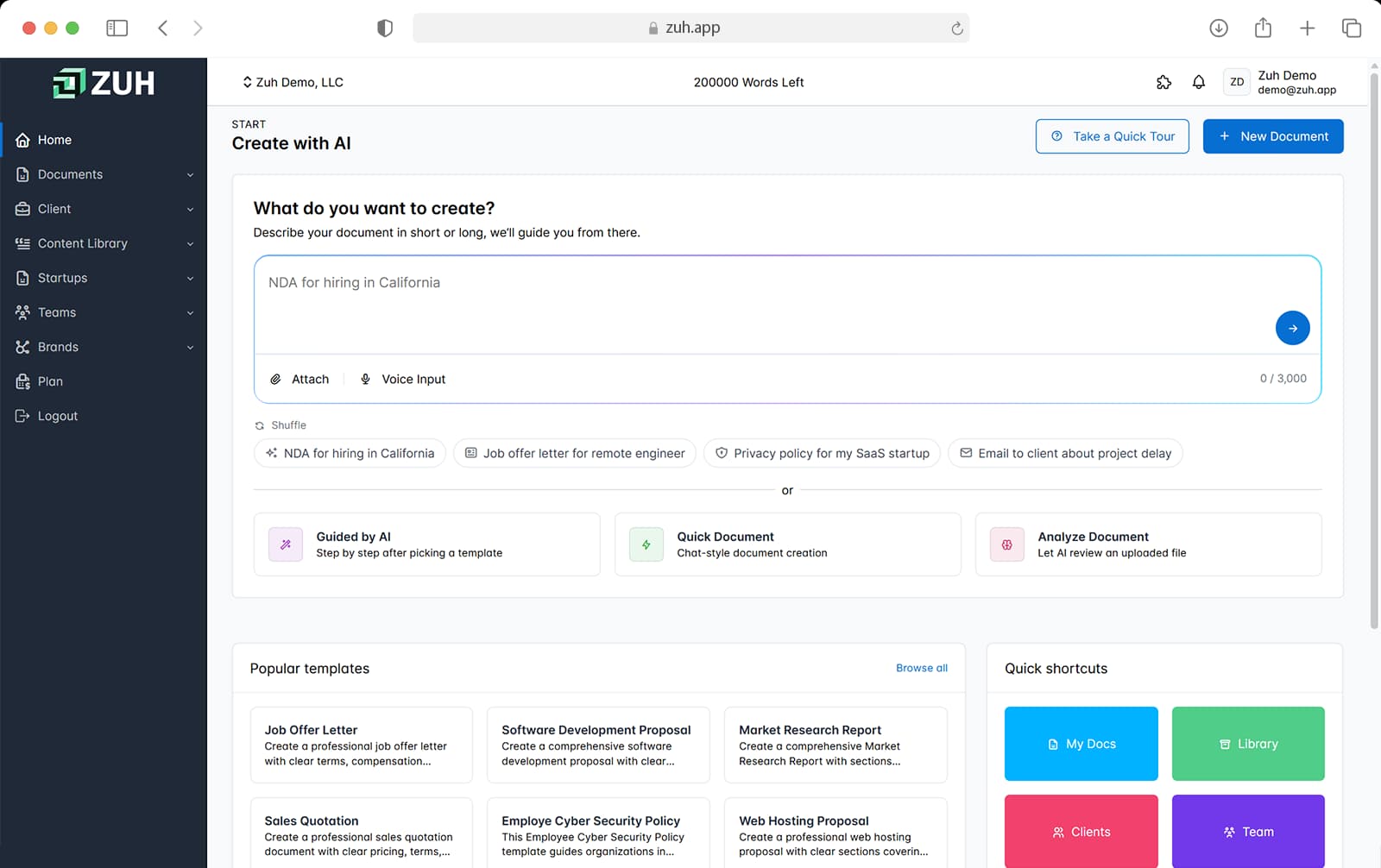Click the Voice Input microphone icon

click(x=365, y=379)
